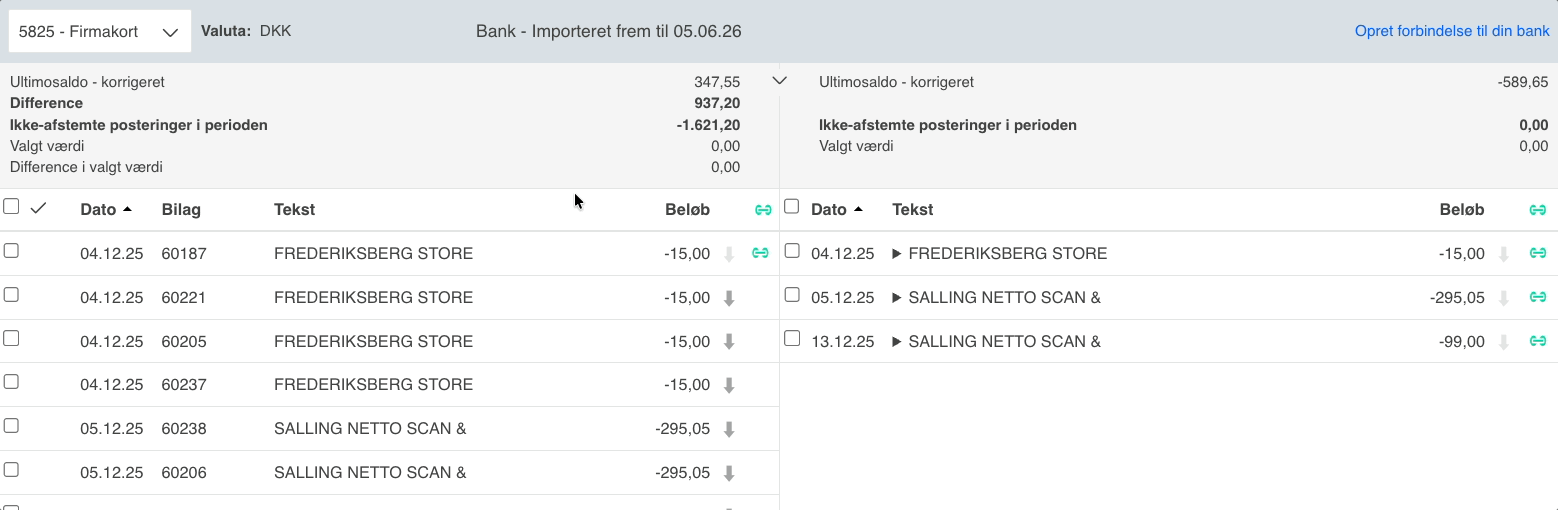The height and width of the screenshot is (510, 1558).
Task: Sort bank table by Tekst column
Action: (913, 210)
